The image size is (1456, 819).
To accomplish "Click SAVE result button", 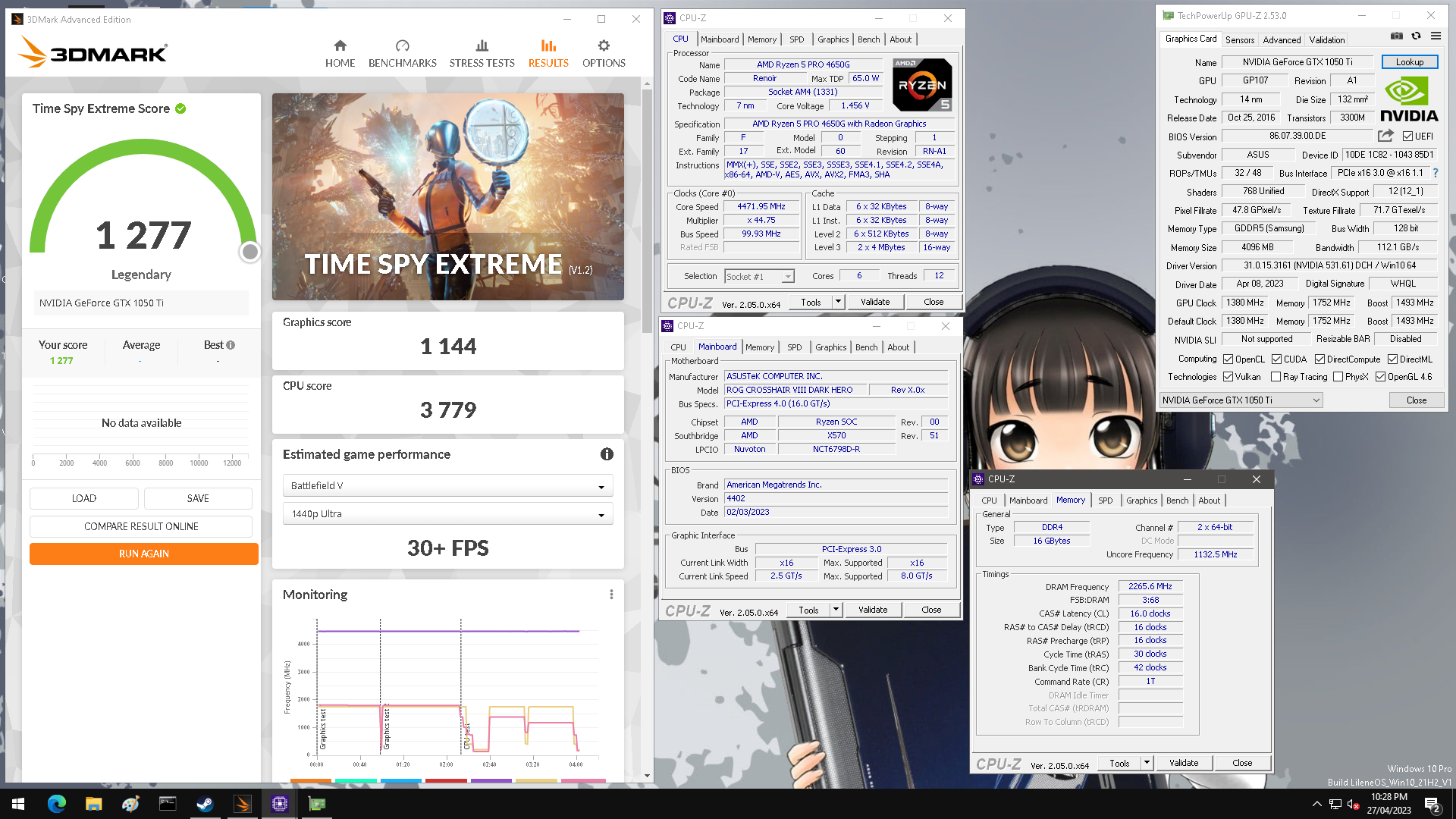I will (x=198, y=498).
